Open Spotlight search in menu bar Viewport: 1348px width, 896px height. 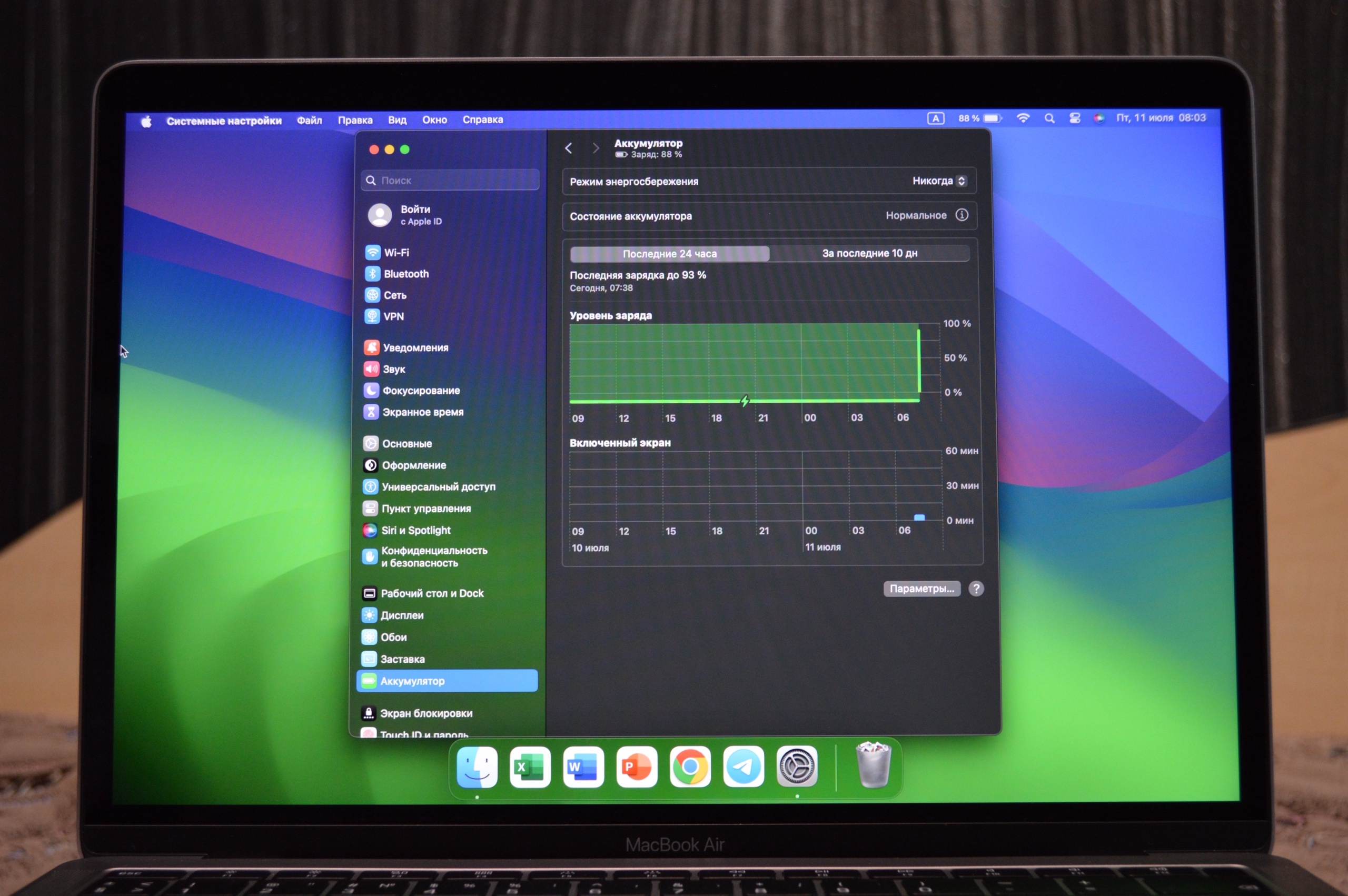(1050, 118)
